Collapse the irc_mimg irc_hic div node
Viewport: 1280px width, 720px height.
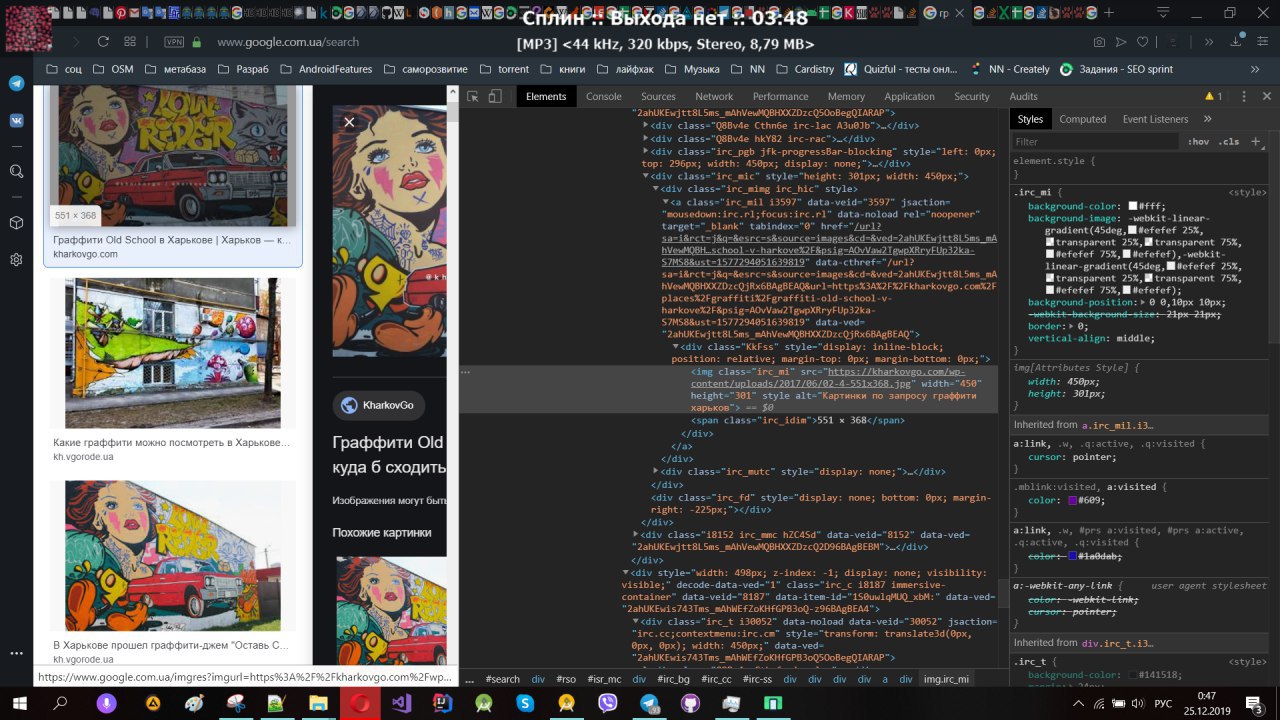point(656,188)
